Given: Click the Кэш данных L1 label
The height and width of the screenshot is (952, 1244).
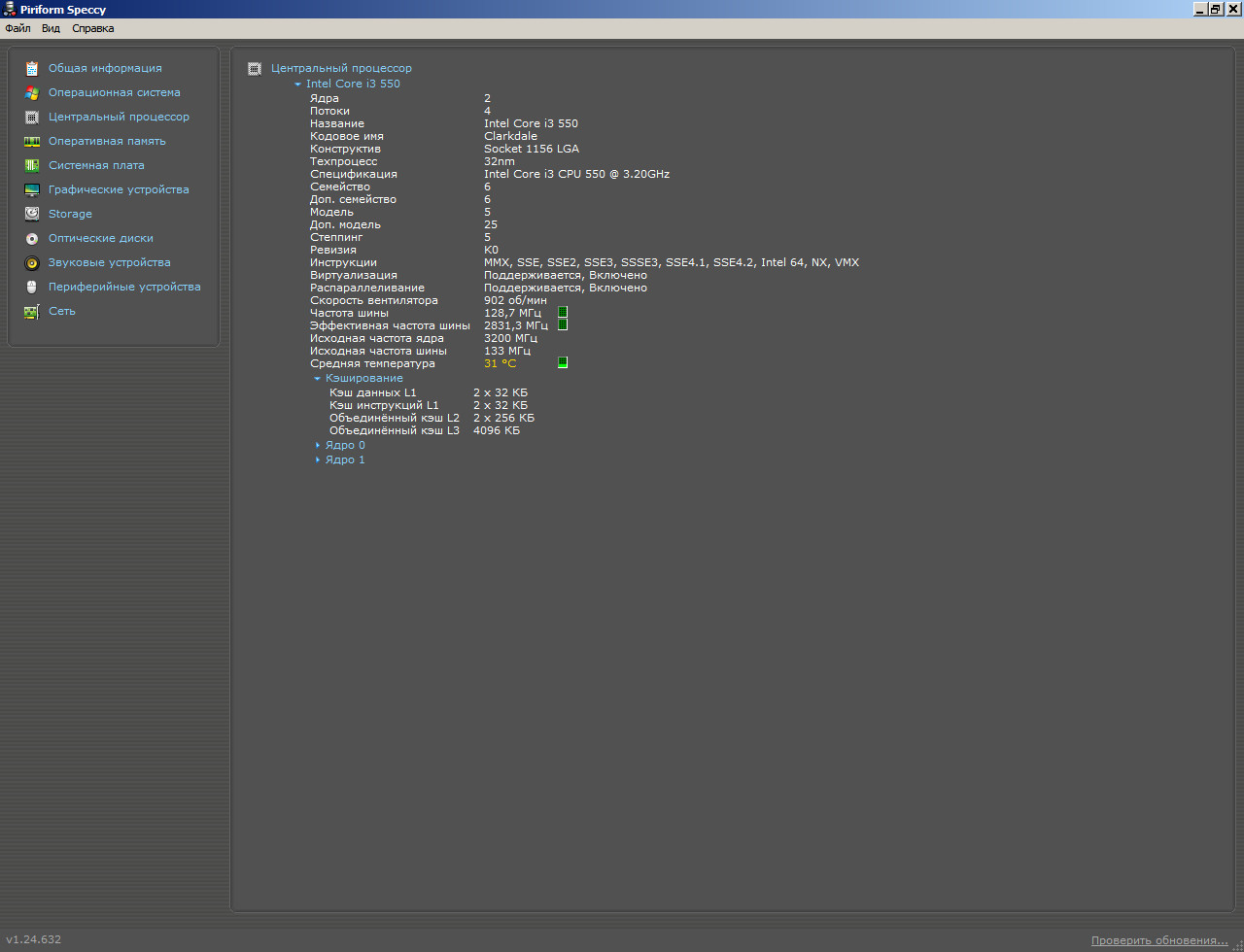Looking at the screenshot, I should [x=373, y=392].
